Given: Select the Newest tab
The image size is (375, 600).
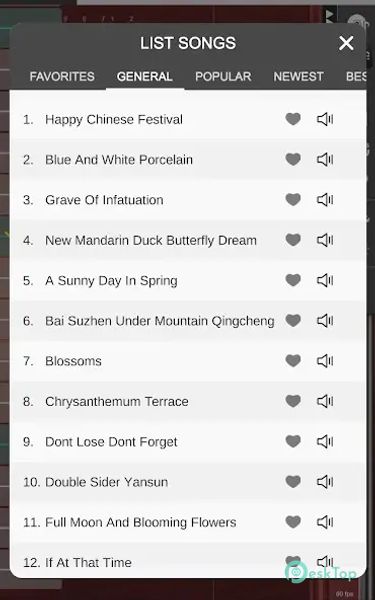Looking at the screenshot, I should point(298,77).
